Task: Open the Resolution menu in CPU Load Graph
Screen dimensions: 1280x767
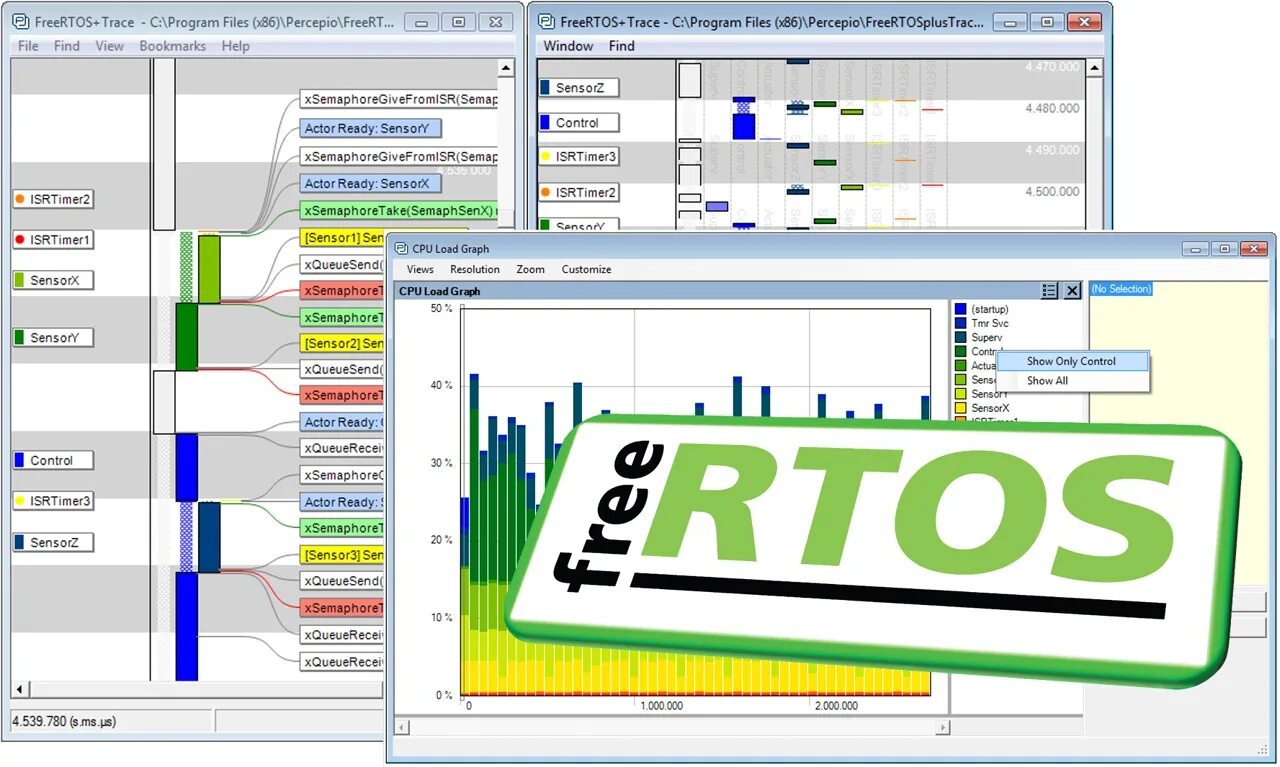Action: click(474, 269)
